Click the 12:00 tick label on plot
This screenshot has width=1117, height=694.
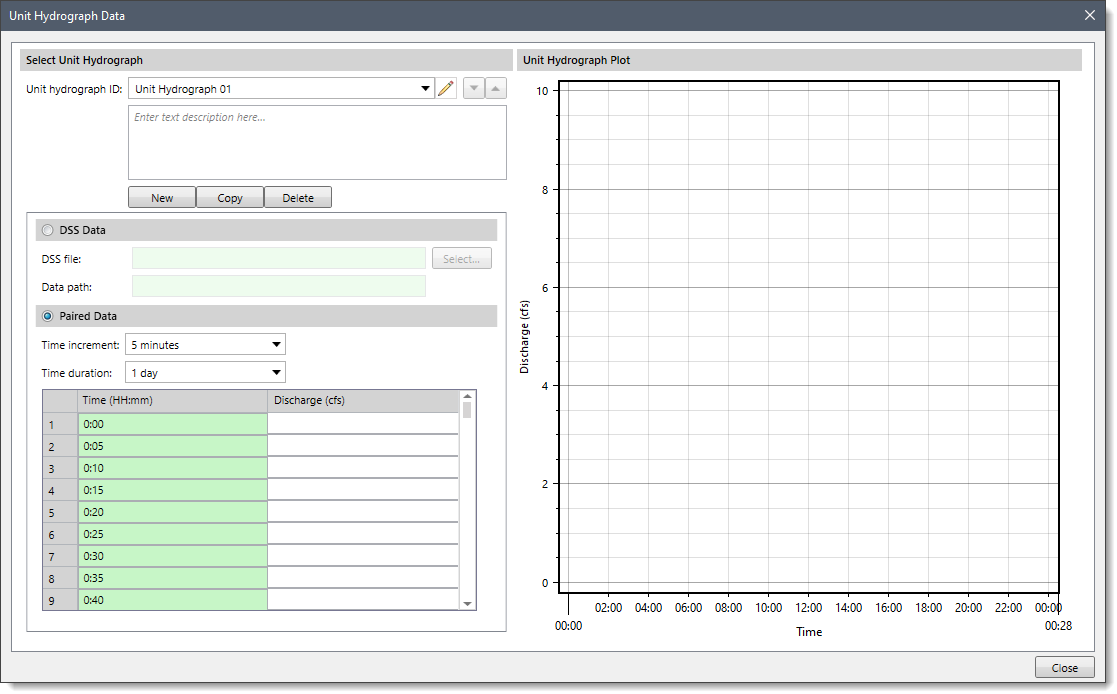808,608
